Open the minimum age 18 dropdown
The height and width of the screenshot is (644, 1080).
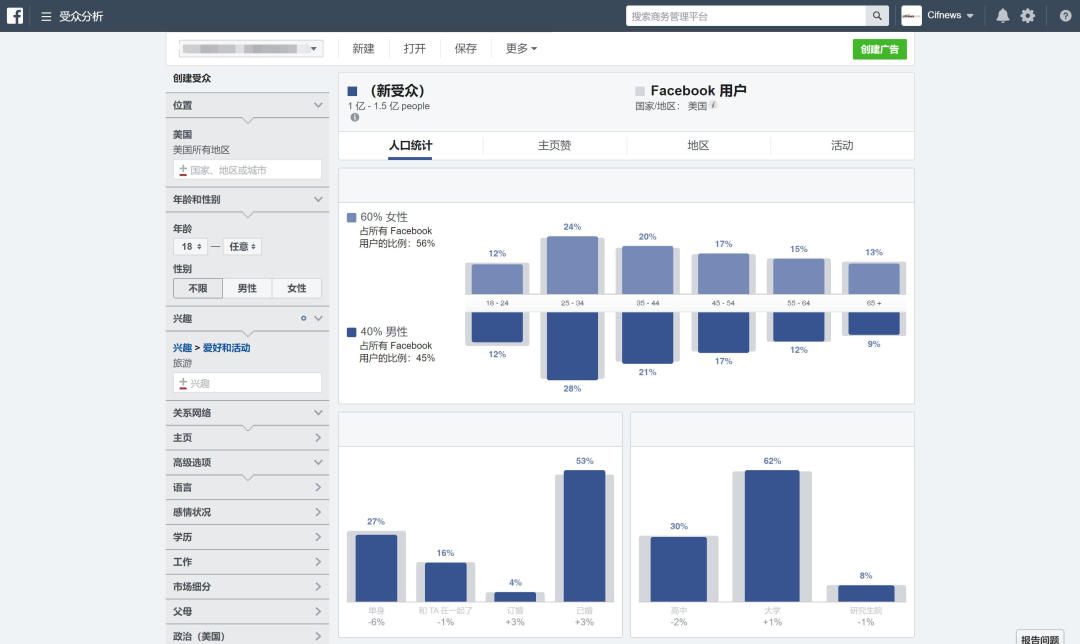(189, 246)
